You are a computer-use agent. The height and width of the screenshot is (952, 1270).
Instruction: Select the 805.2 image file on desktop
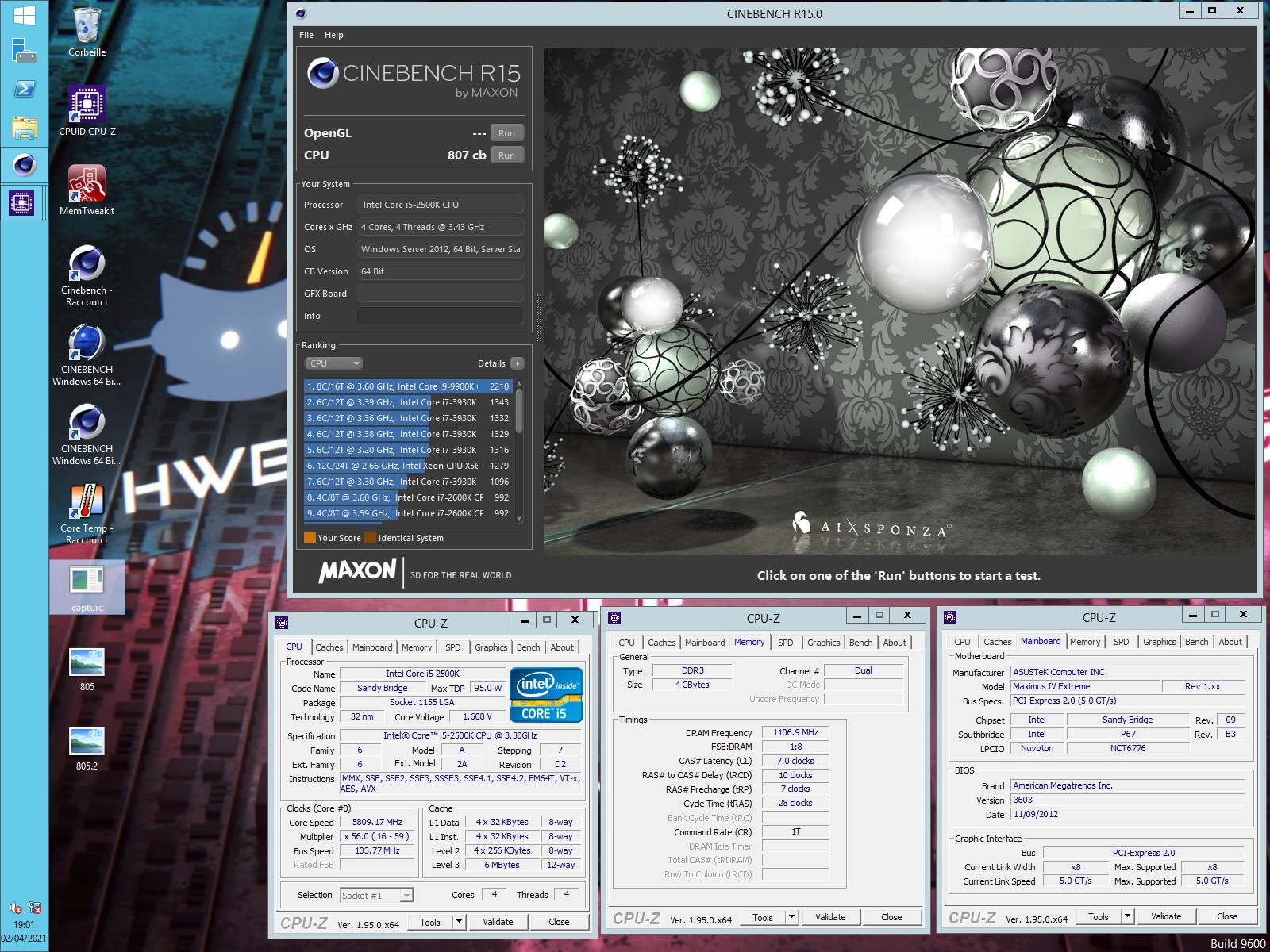point(87,749)
